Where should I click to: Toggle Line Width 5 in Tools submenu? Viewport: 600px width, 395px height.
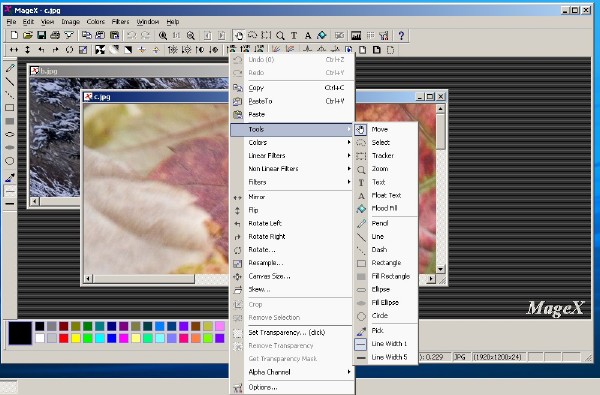pos(386,357)
